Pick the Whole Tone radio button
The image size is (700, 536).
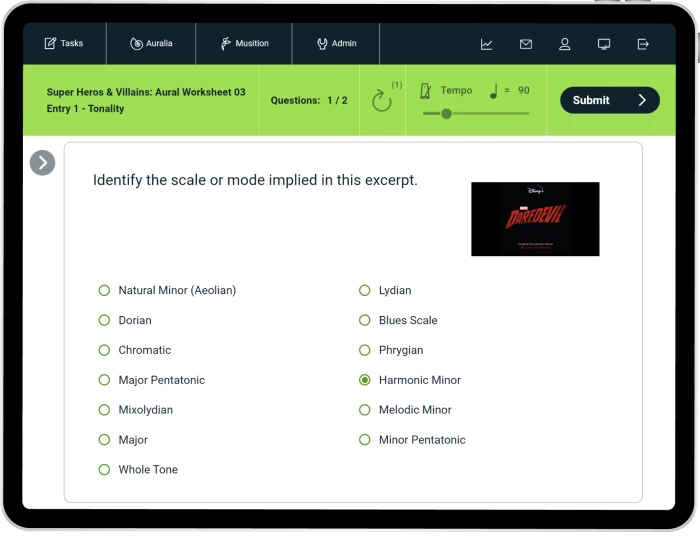104,469
